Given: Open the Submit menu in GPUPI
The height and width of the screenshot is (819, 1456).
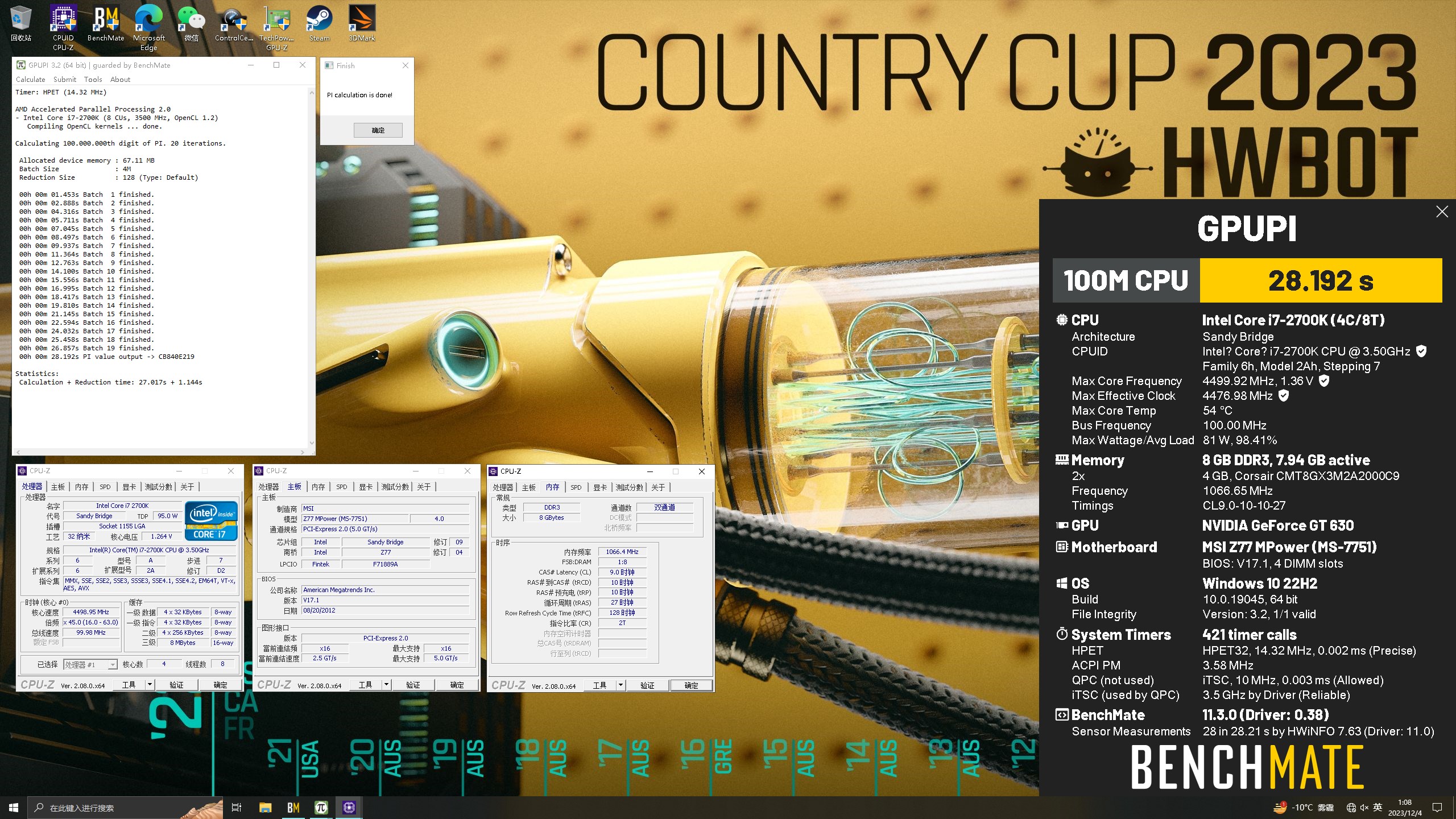Looking at the screenshot, I should pos(64,80).
